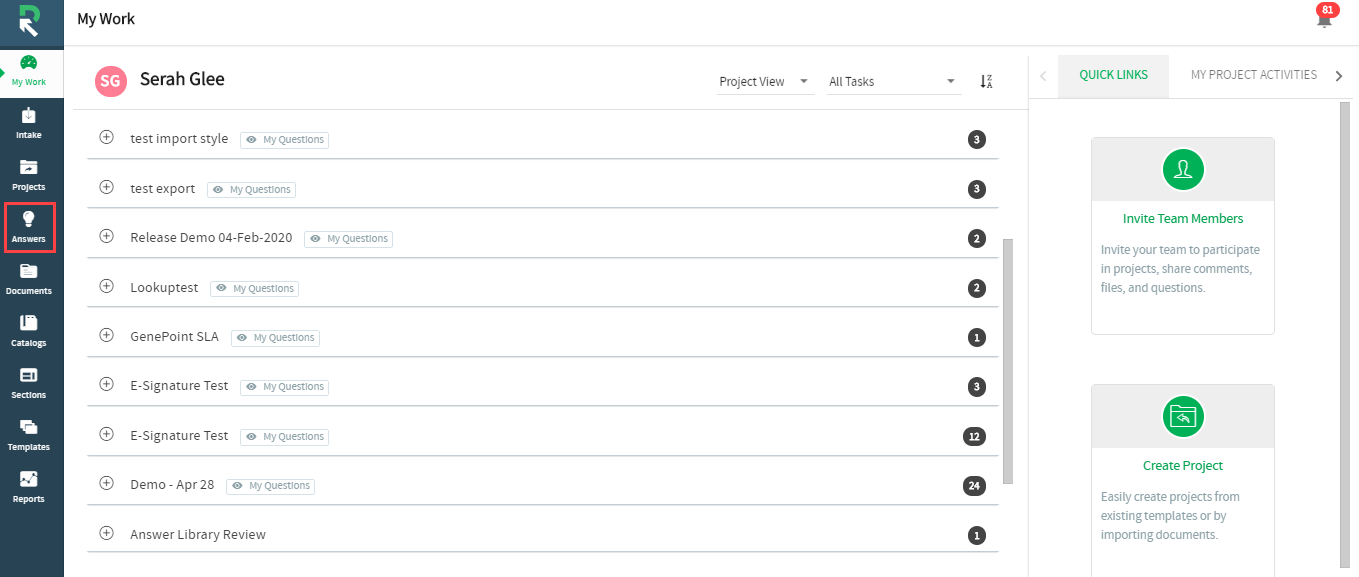Screen dimensions: 1359x577
Task: Expand the Lookuptest project row
Action: tap(107, 287)
